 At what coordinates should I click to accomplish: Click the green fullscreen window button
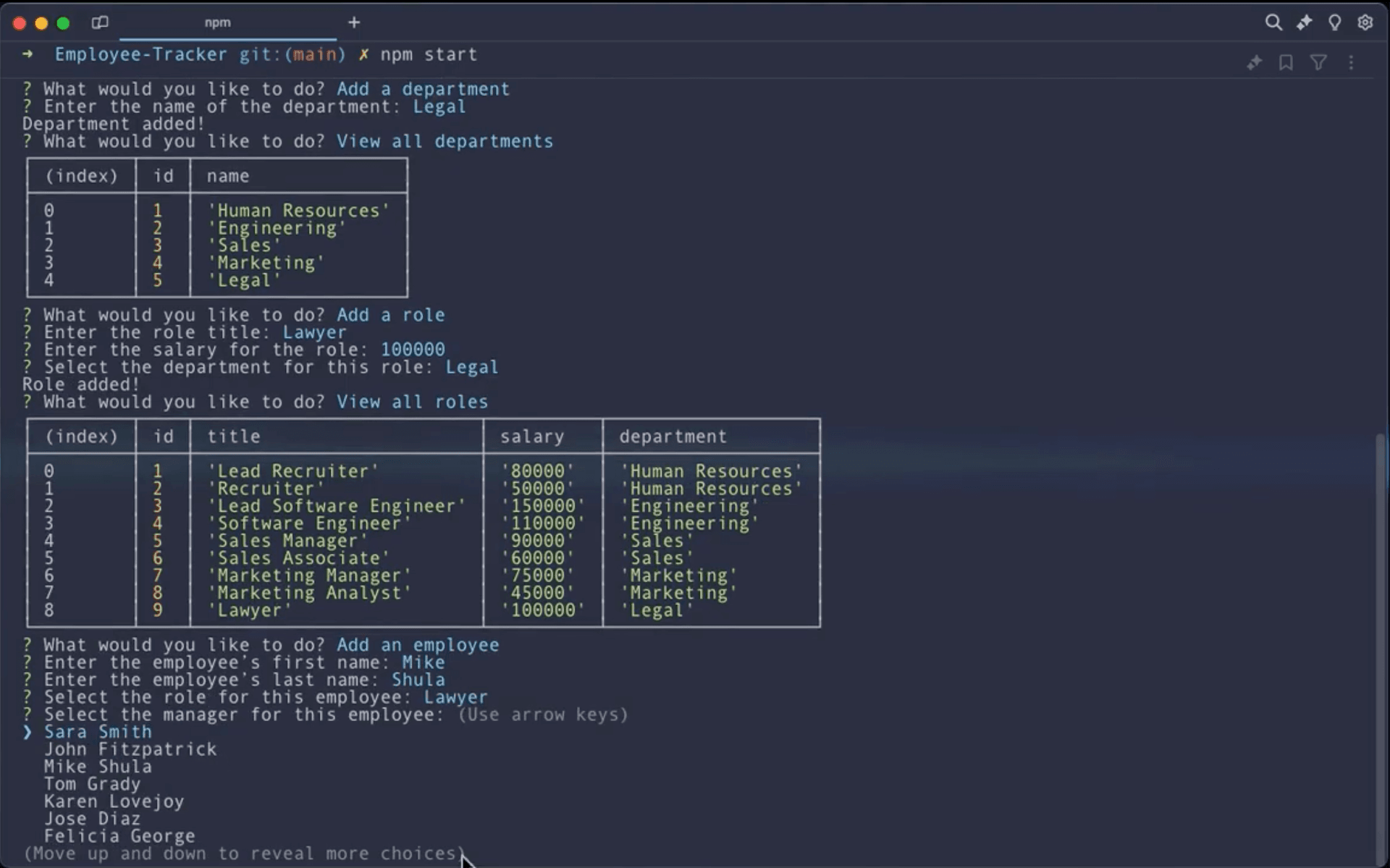pyautogui.click(x=63, y=23)
